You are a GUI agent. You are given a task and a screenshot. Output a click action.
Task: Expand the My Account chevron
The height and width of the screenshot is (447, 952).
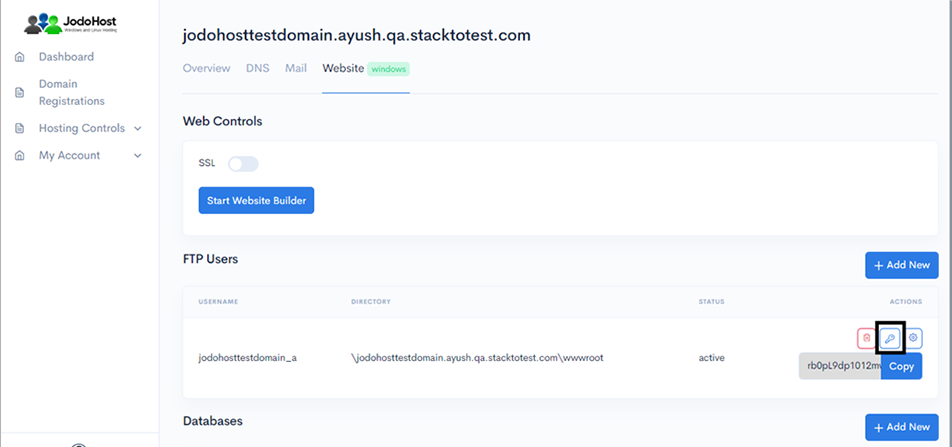click(x=138, y=155)
